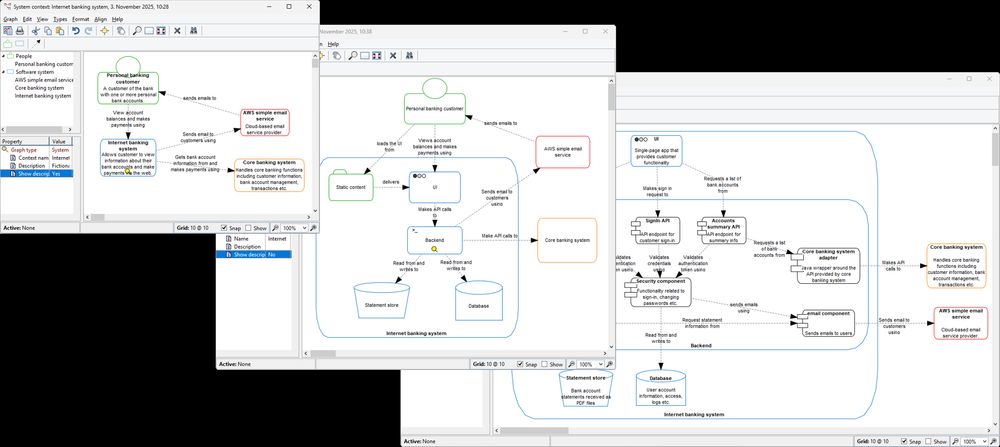Click the first icon in System context toolbar
Viewport: 1000px width, 447px height.
[8, 31]
